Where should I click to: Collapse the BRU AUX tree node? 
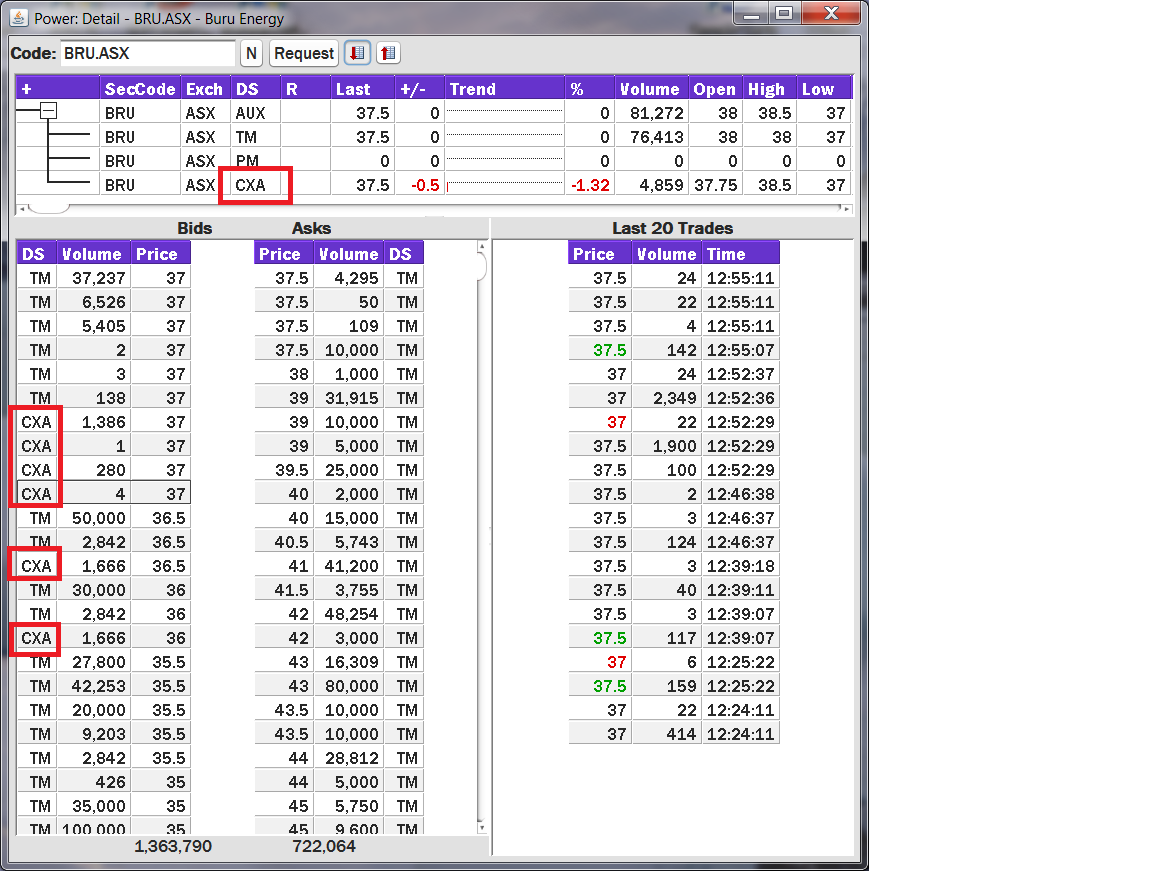[x=48, y=112]
